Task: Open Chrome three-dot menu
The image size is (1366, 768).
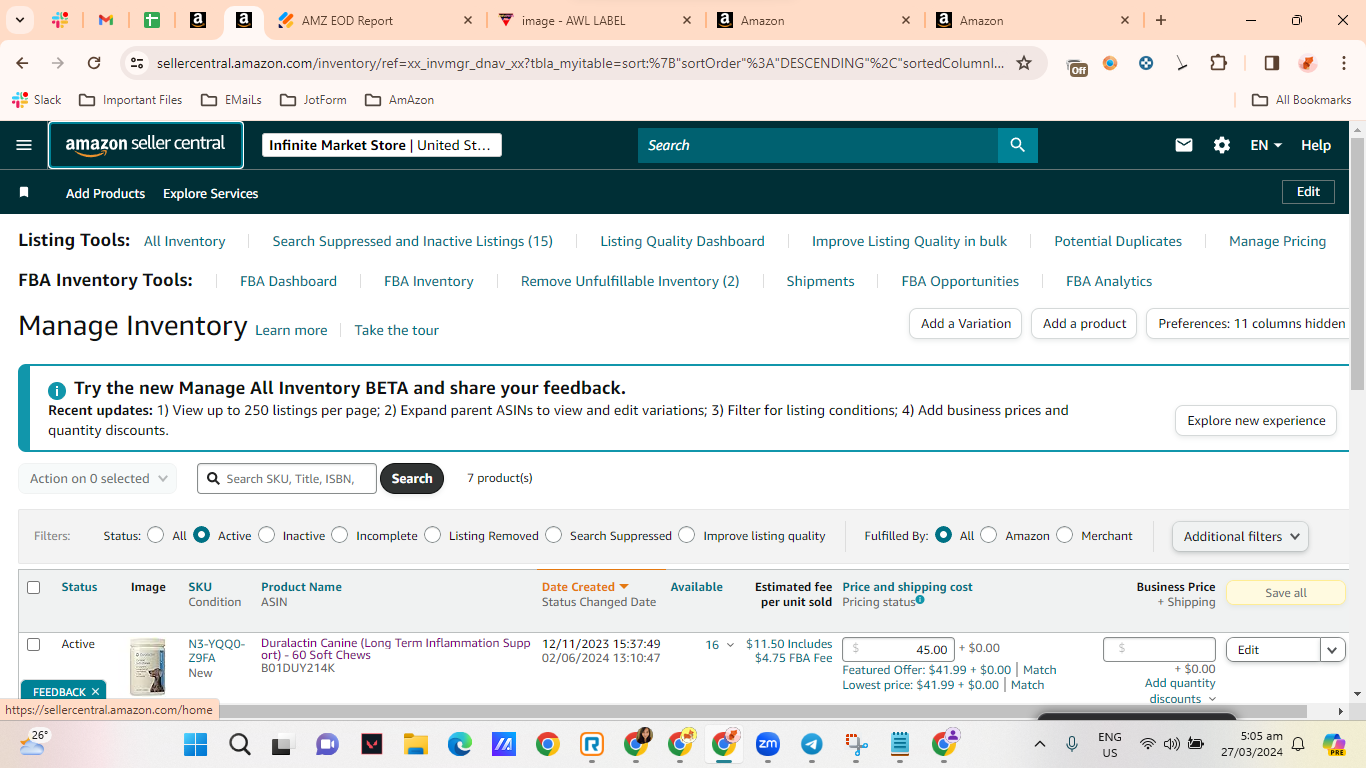Action: pyautogui.click(x=1342, y=63)
